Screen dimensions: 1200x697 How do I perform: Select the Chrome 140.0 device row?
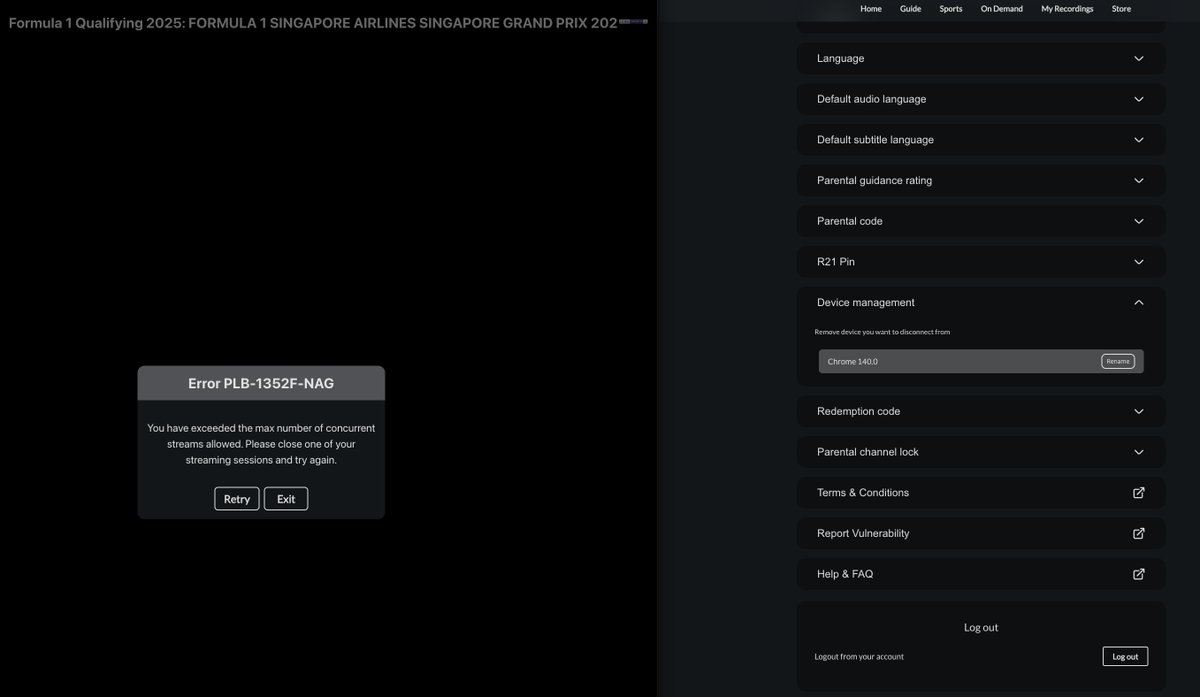click(981, 361)
